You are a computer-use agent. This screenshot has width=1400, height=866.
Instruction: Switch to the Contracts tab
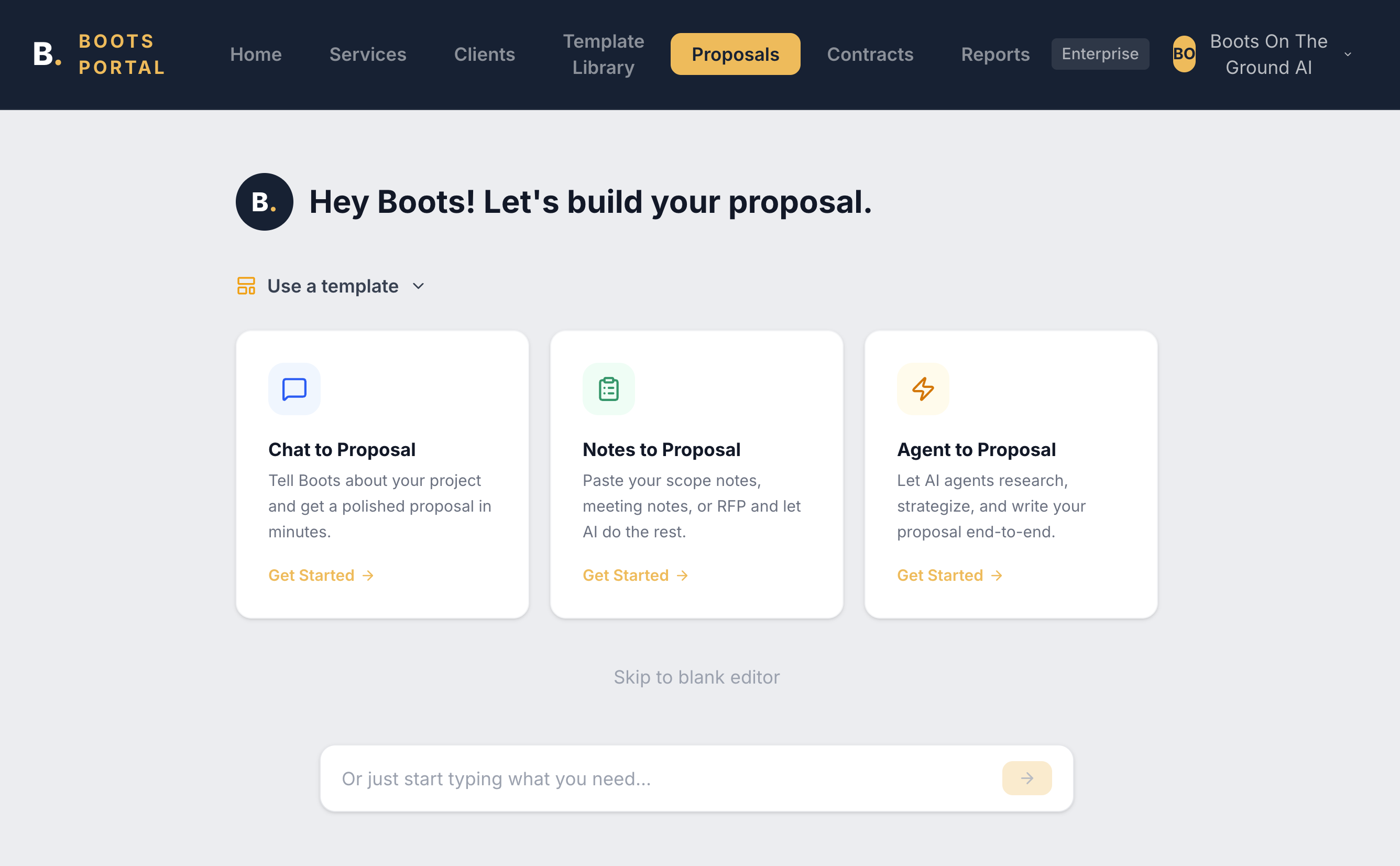(870, 54)
